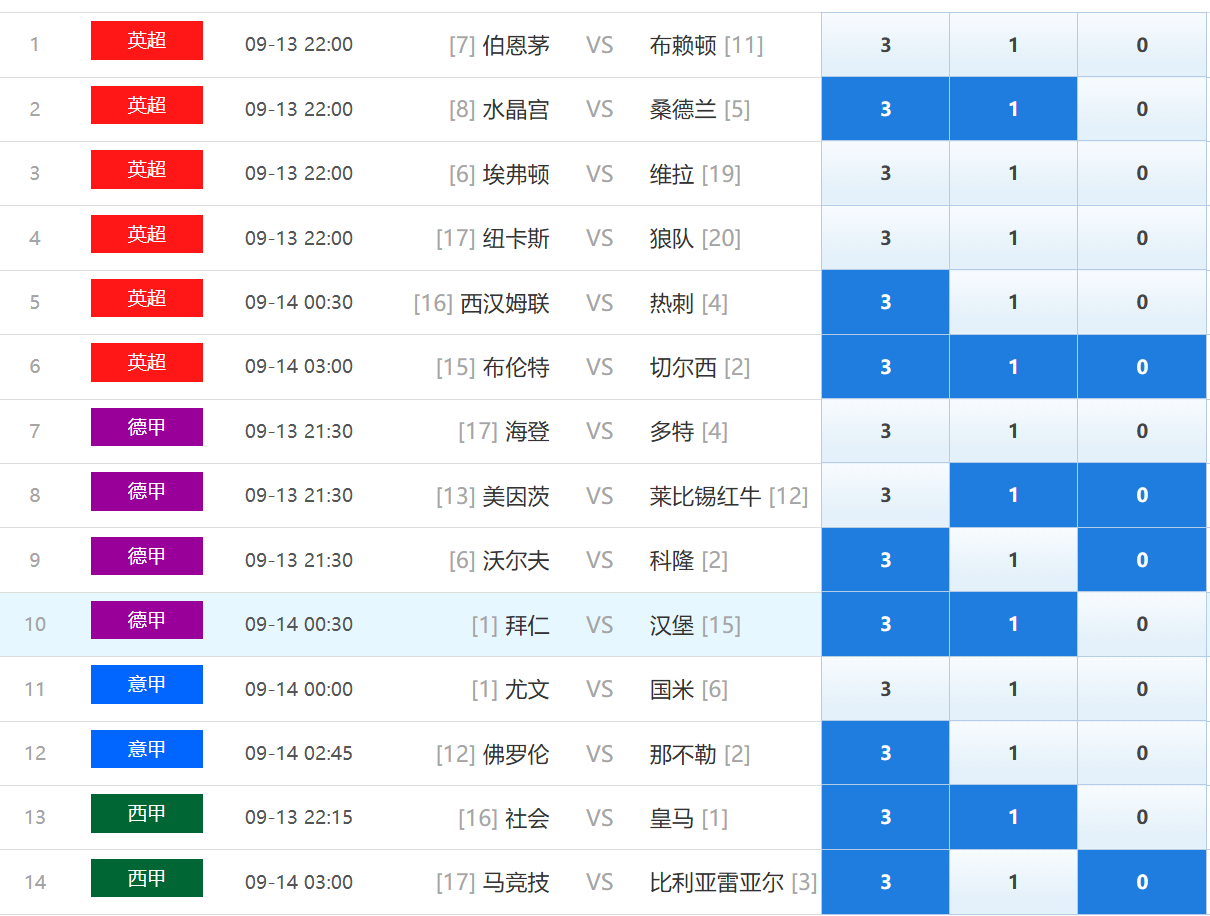
Task: Unselect 0 for 布伦特 vs 切尔西
Action: (1142, 367)
